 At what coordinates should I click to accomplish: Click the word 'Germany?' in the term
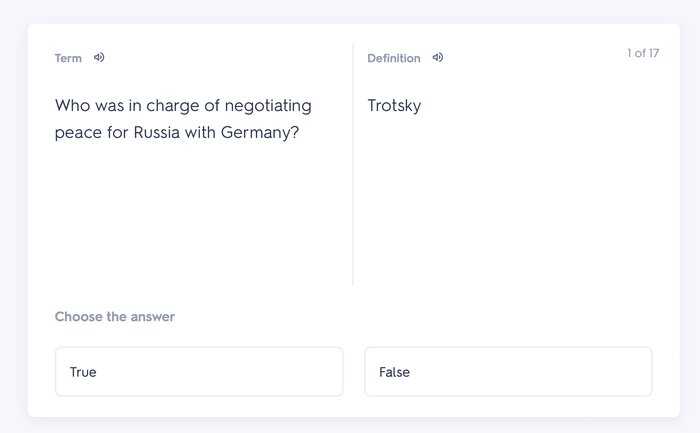pos(260,133)
